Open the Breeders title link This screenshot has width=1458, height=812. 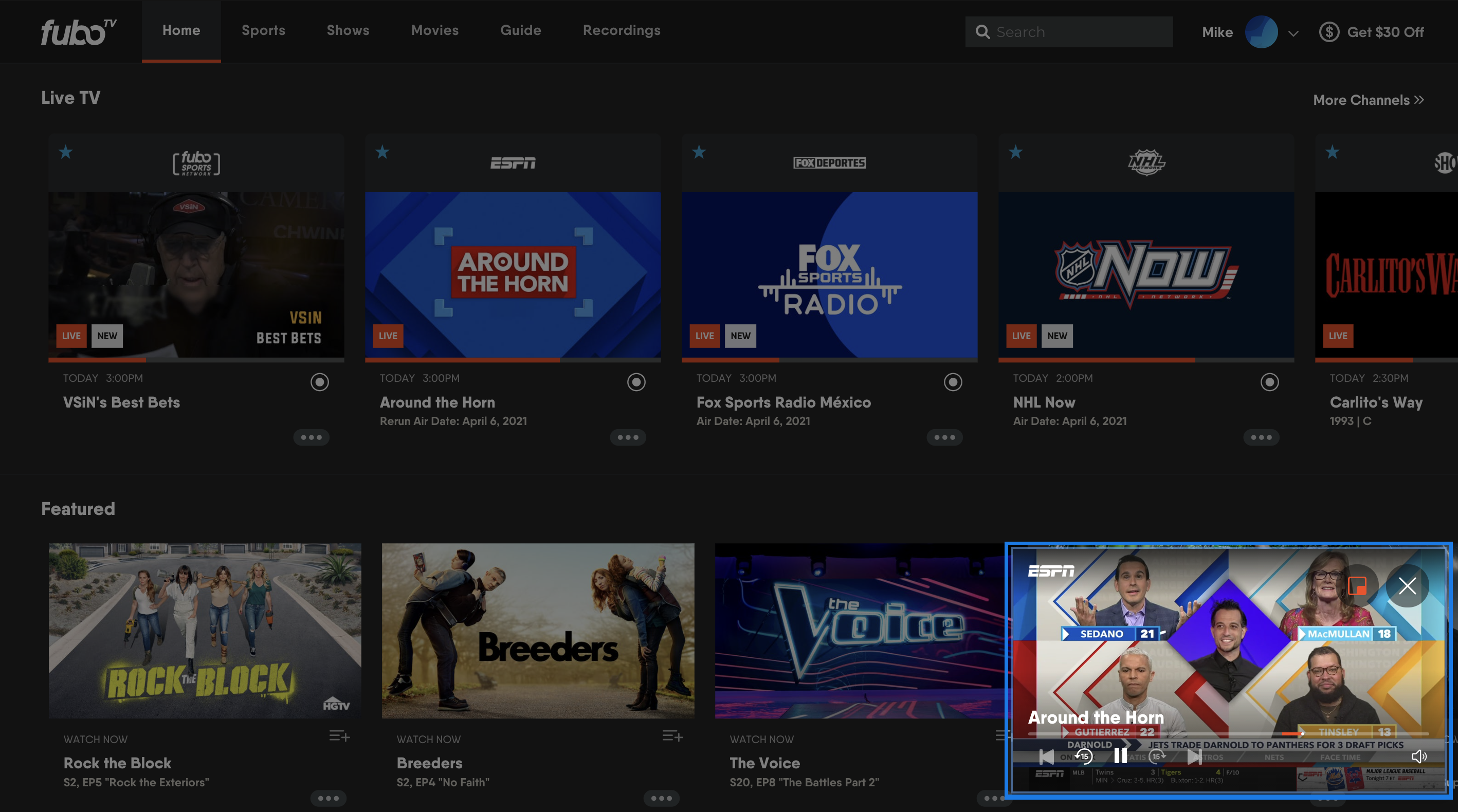430,763
